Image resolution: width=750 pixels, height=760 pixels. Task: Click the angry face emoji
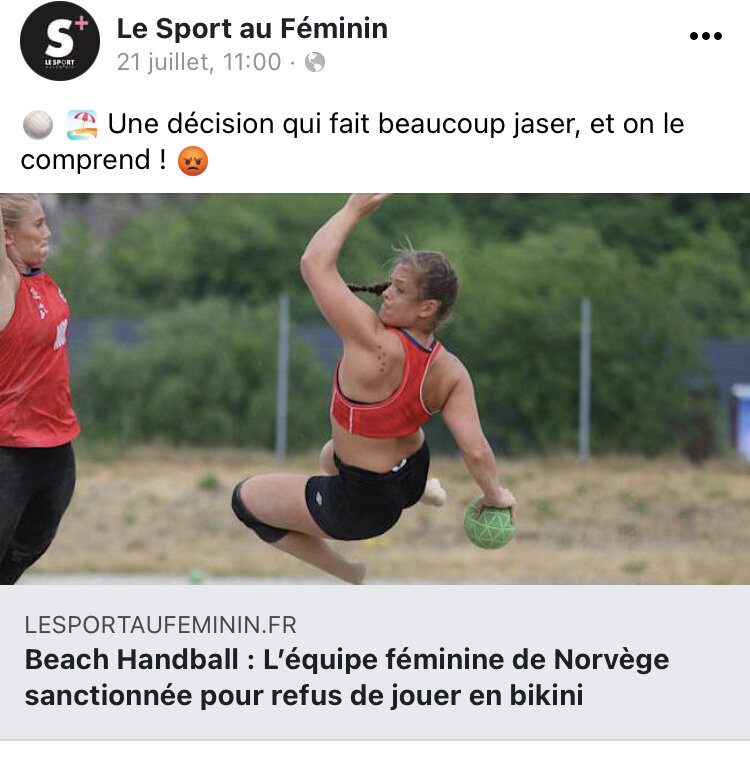click(193, 161)
